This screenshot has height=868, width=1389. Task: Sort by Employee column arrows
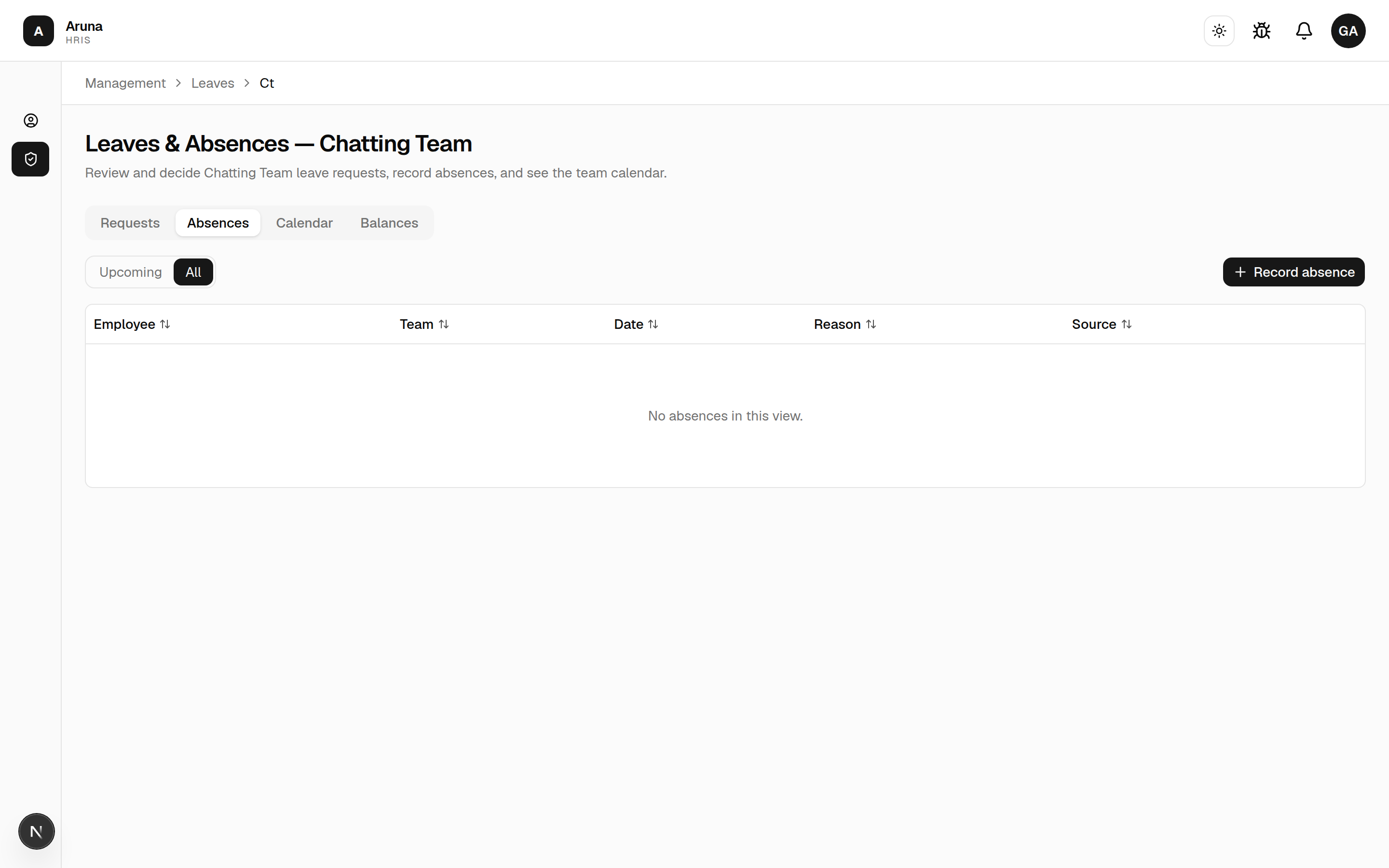pyautogui.click(x=165, y=325)
